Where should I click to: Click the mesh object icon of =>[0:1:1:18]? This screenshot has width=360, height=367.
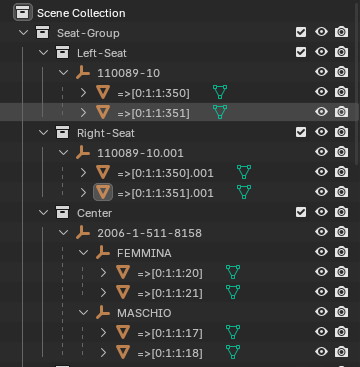click(x=123, y=352)
